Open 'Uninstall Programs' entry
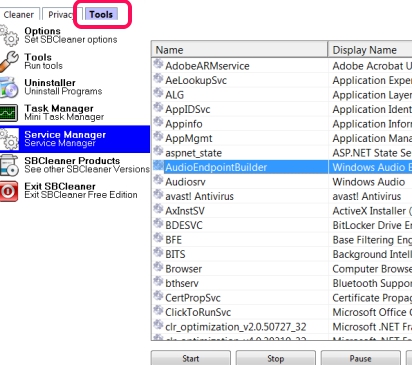The image size is (412, 365). point(63,91)
